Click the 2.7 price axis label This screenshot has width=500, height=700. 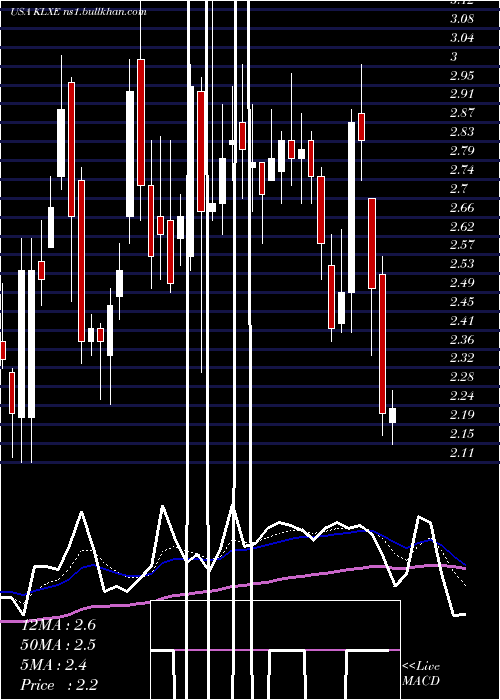click(458, 189)
